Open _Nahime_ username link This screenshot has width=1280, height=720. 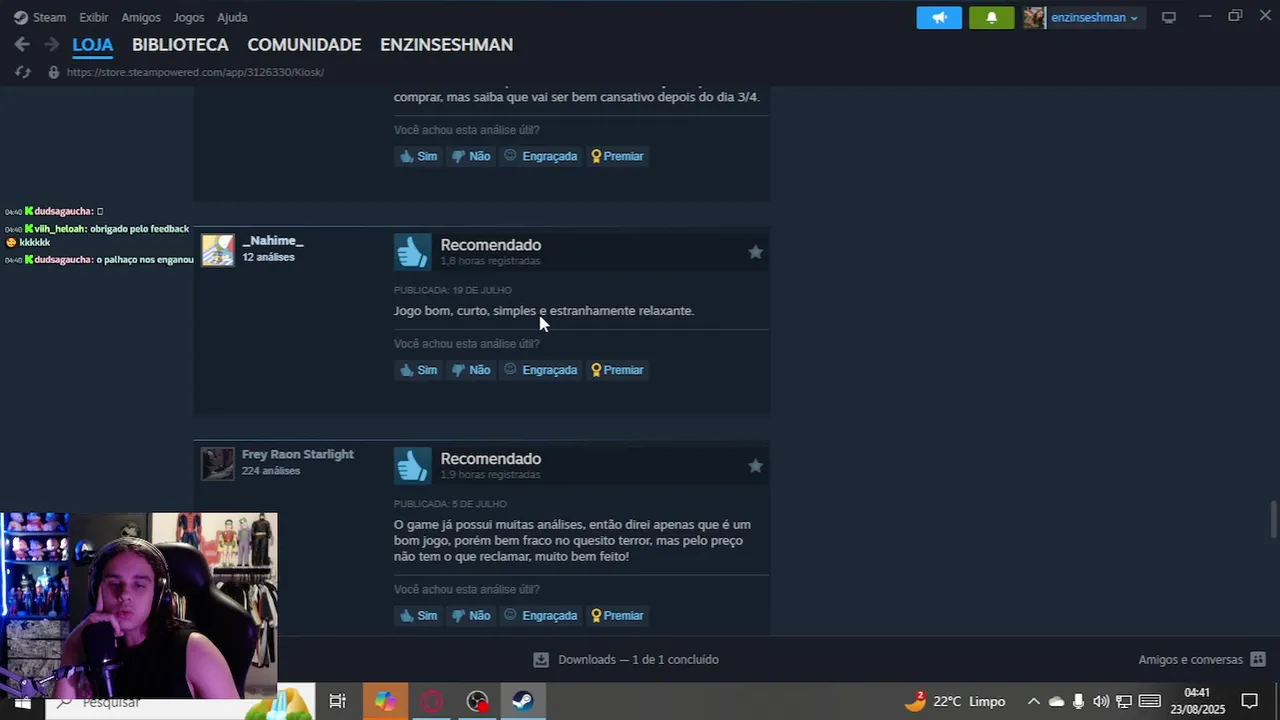[x=272, y=241]
